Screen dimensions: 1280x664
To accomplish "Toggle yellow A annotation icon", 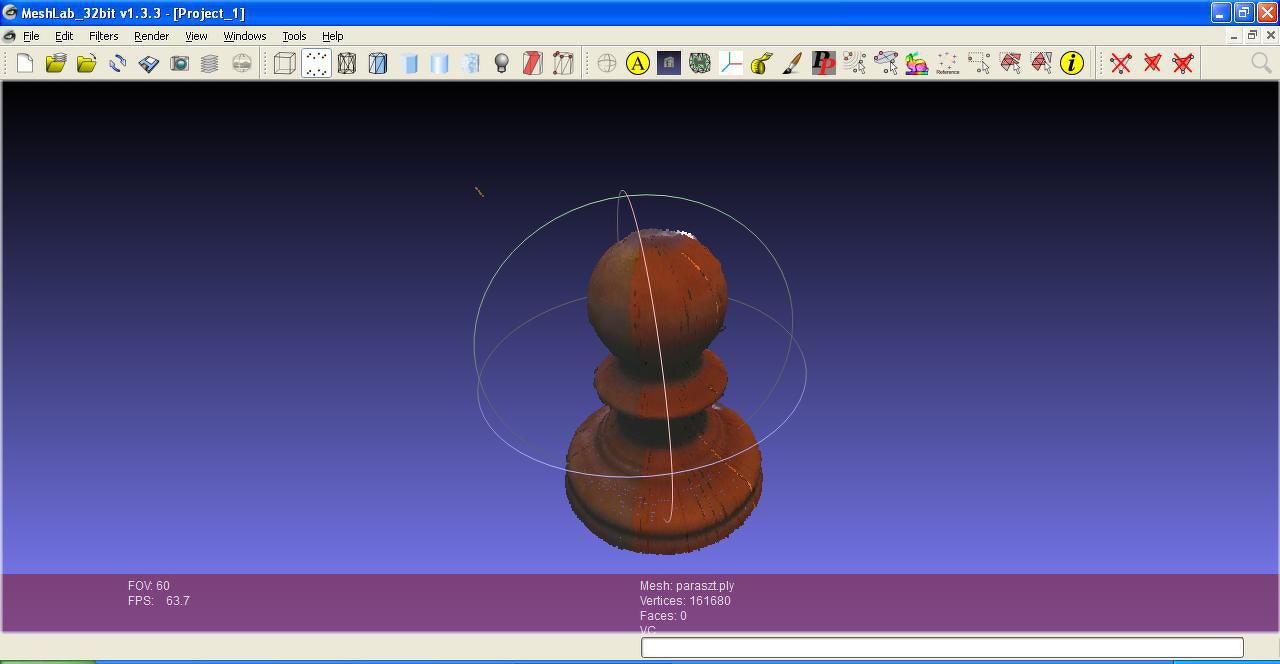I will point(638,63).
